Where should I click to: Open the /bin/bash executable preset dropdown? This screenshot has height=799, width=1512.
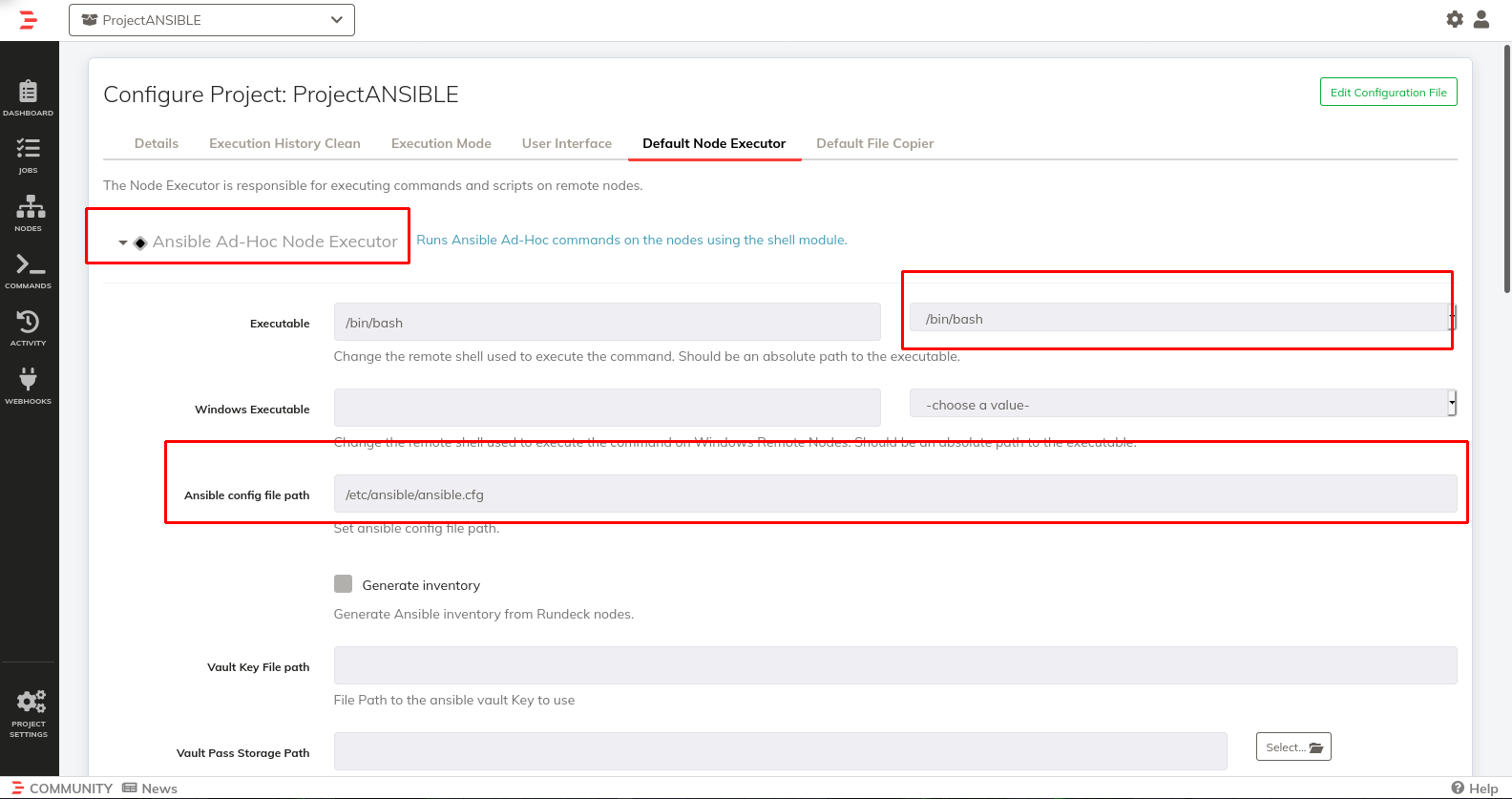pyautogui.click(x=1183, y=319)
